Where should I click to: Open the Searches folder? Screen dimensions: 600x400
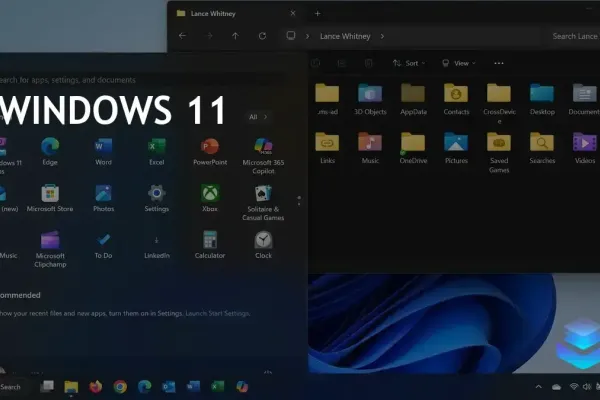(x=542, y=149)
